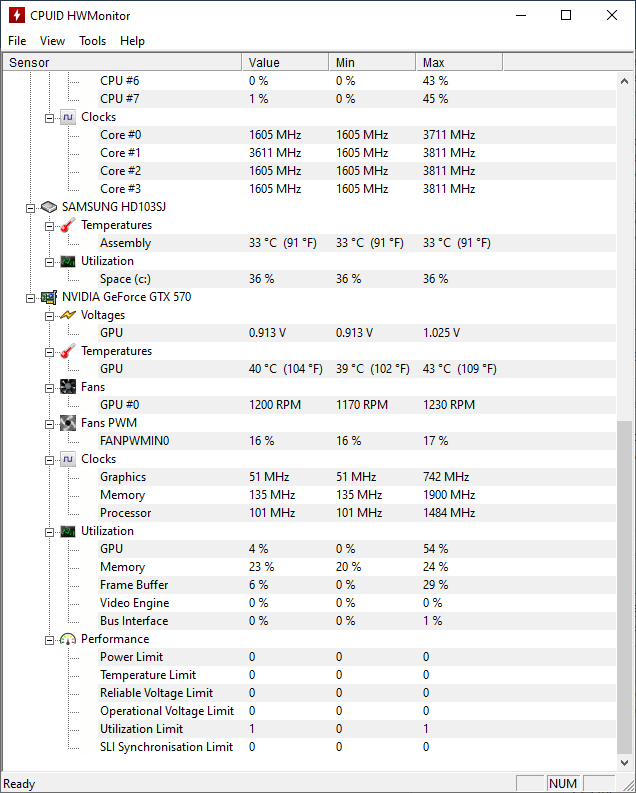
Task: Click the Value column header
Action: click(285, 63)
